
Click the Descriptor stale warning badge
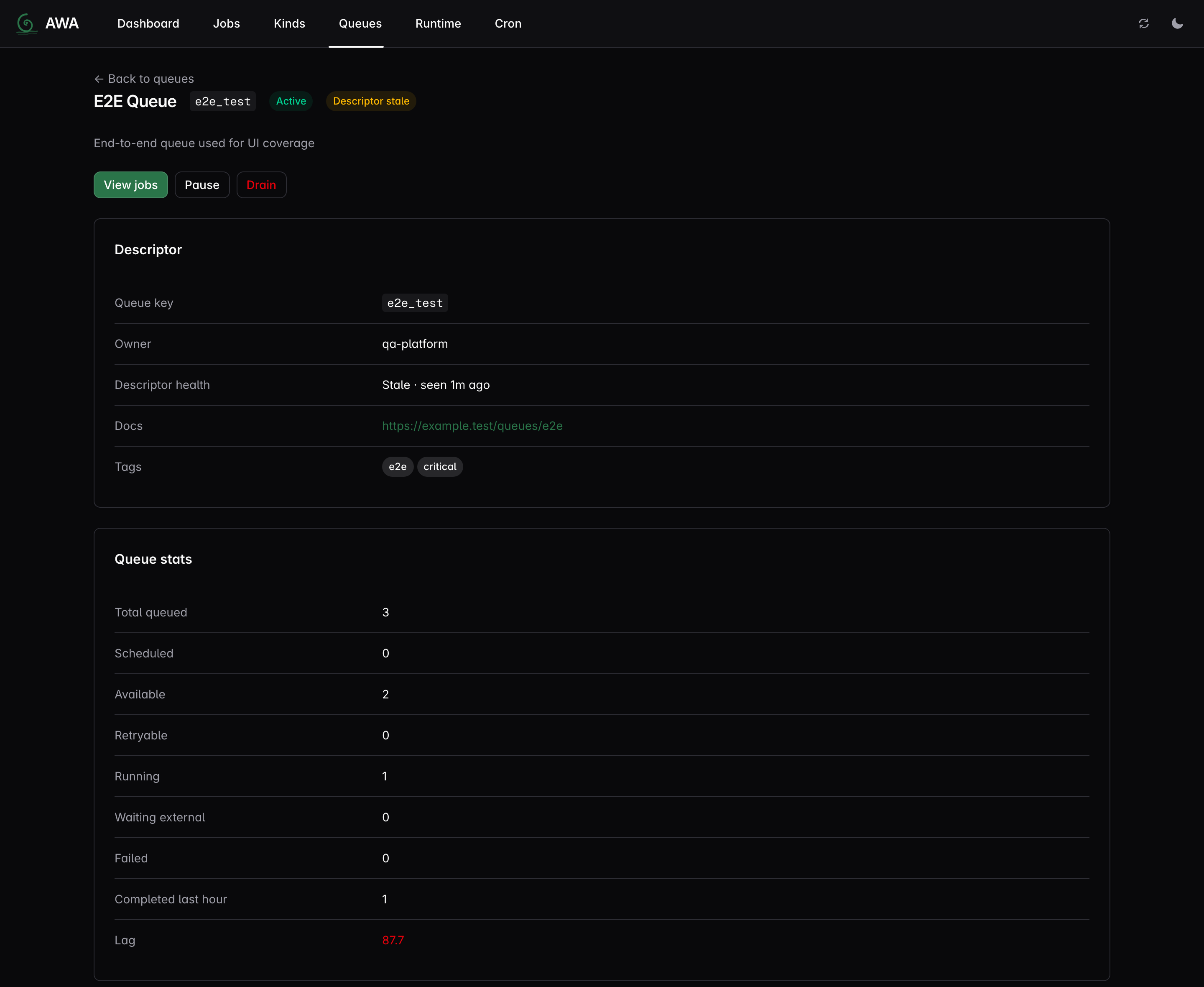click(371, 101)
